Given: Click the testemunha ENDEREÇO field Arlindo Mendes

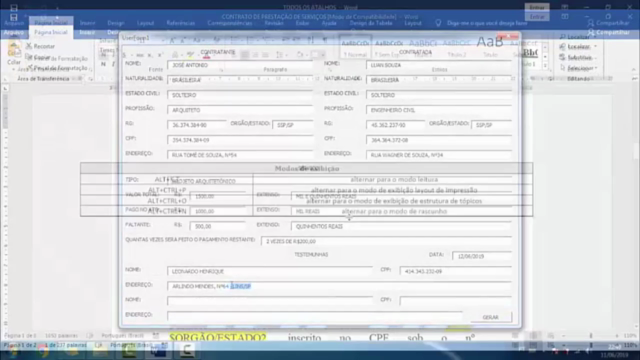Looking at the screenshot, I should (339, 286).
